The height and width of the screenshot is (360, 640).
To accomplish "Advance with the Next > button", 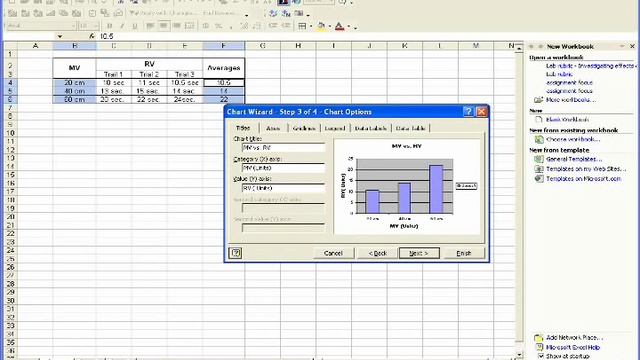I will tap(419, 253).
